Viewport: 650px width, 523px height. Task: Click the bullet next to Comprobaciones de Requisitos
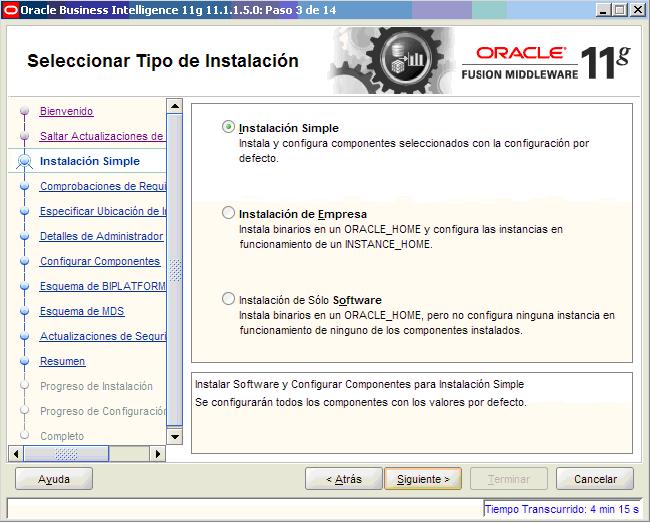click(24, 186)
